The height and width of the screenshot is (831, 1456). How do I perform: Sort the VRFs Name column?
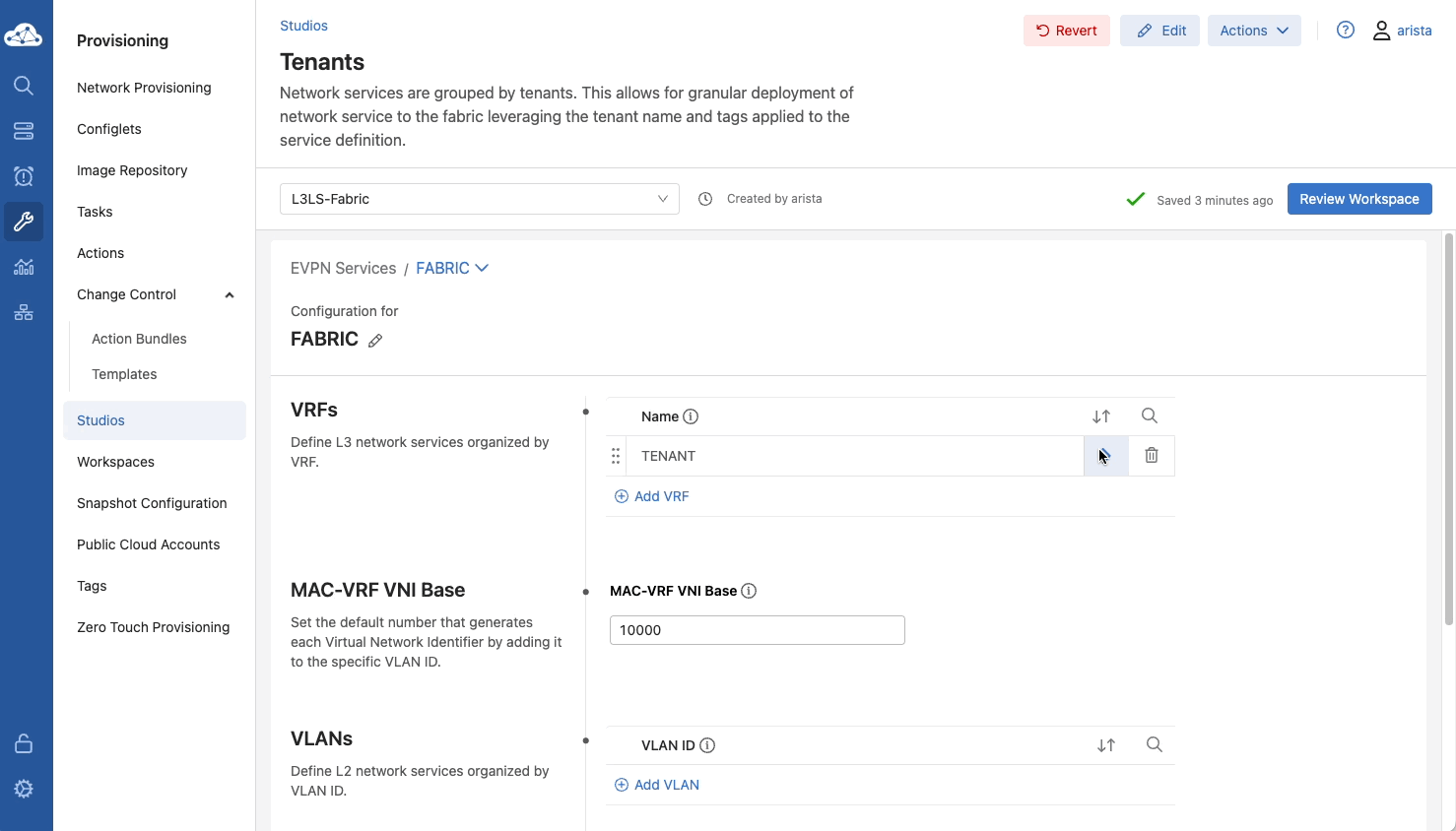[x=1101, y=416]
